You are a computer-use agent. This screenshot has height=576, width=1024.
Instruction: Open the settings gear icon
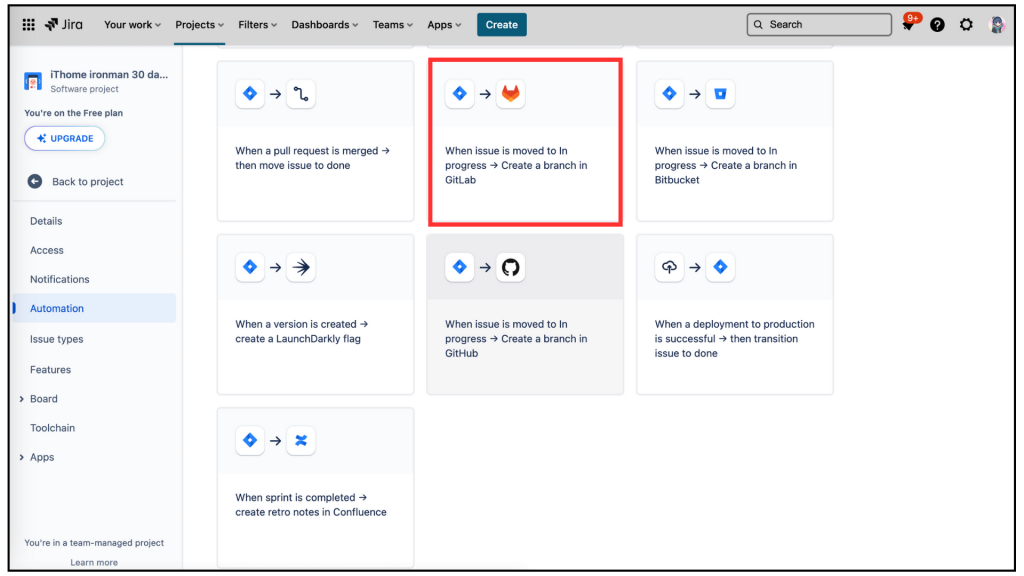(966, 25)
